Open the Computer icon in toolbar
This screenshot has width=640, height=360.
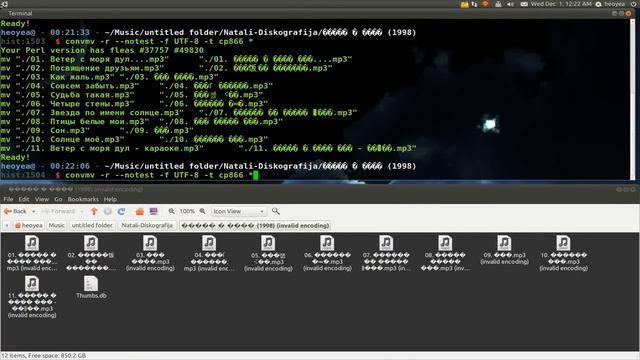pos(153,211)
